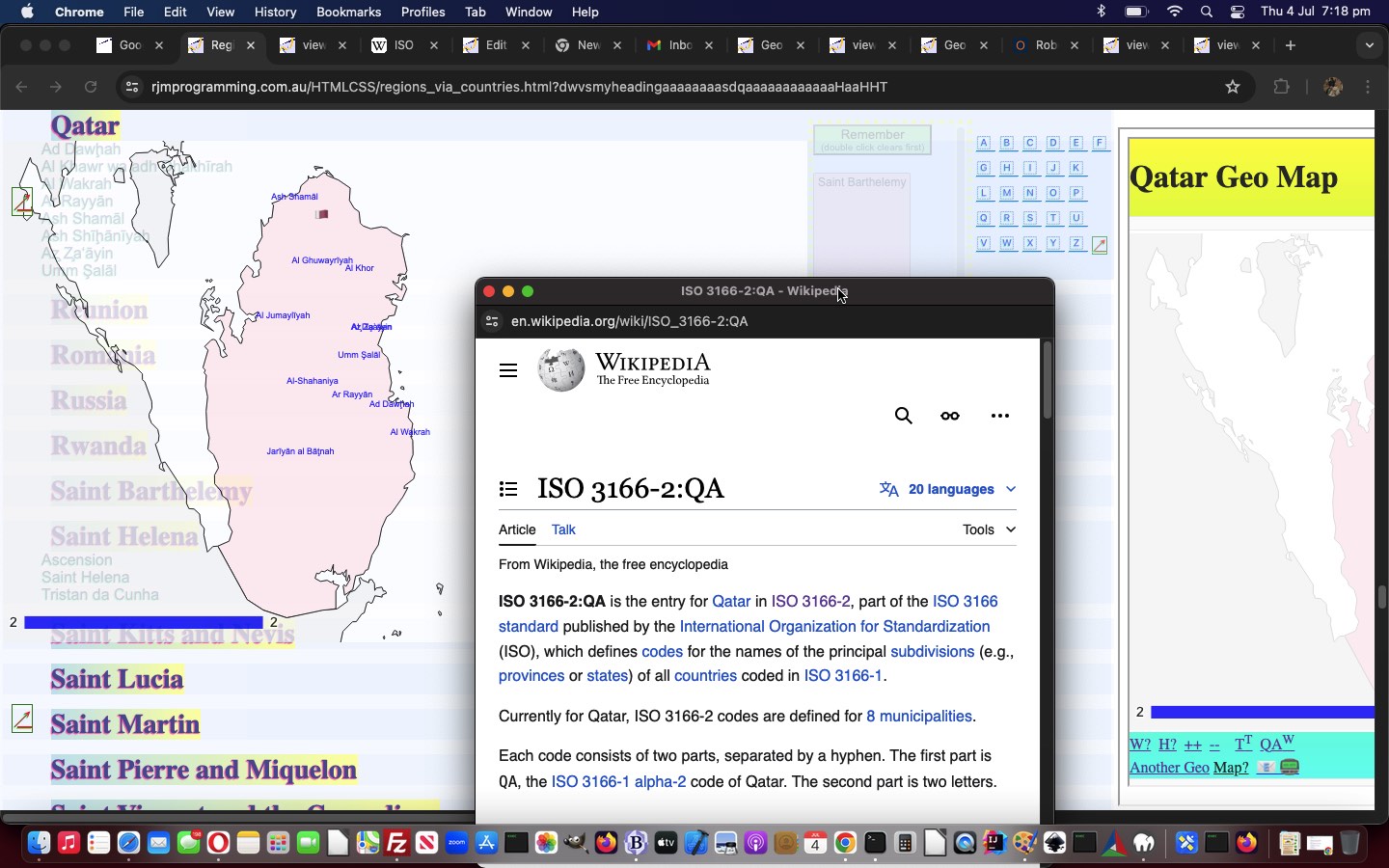
Task: Click the ++ link in Geo Map panel
Action: point(1193,745)
